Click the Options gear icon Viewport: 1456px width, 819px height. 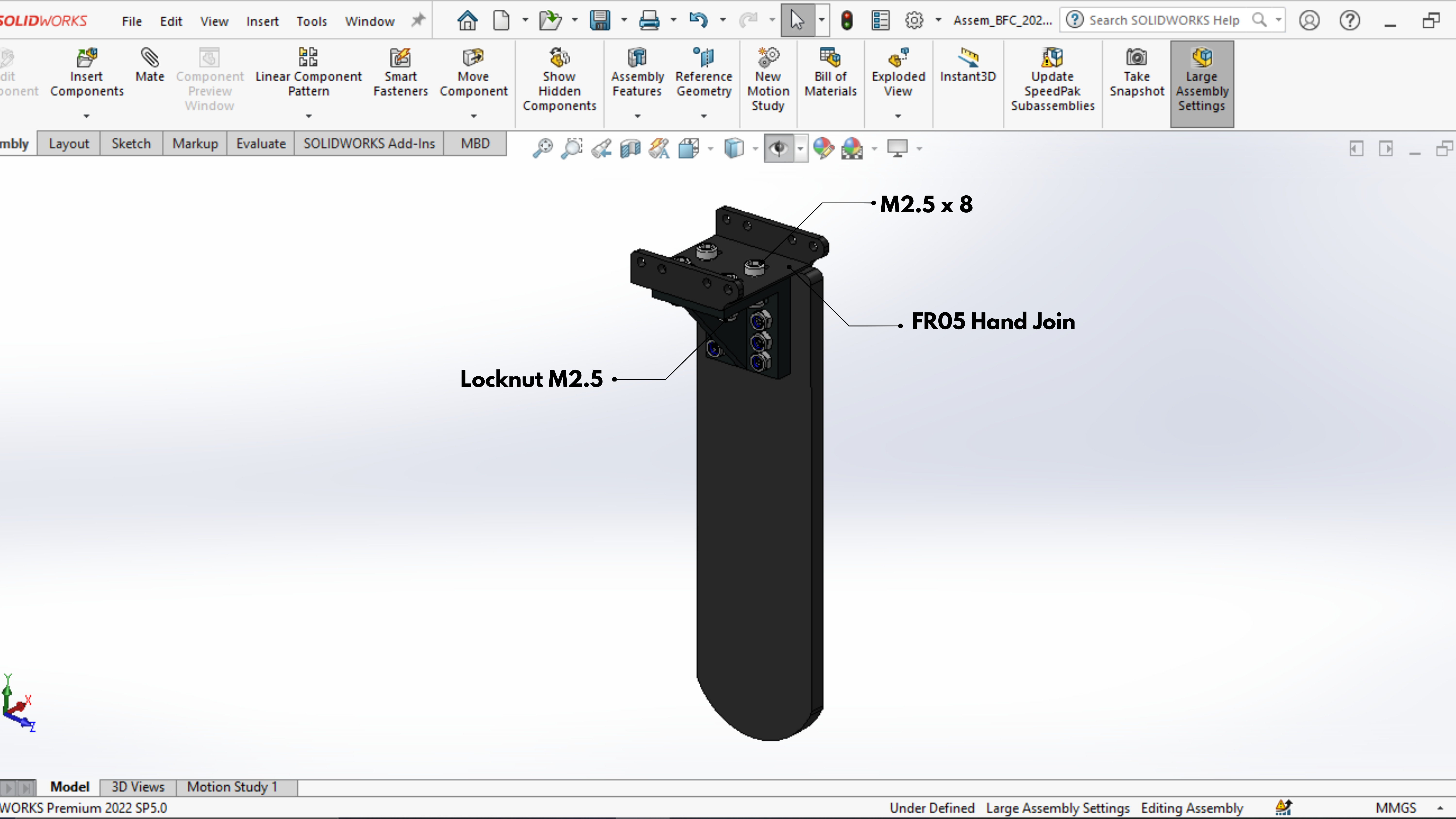click(914, 20)
